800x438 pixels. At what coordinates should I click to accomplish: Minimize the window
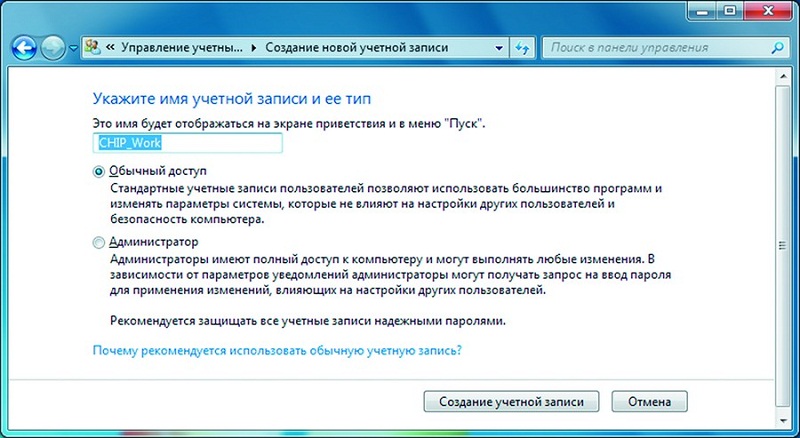[704, 11]
